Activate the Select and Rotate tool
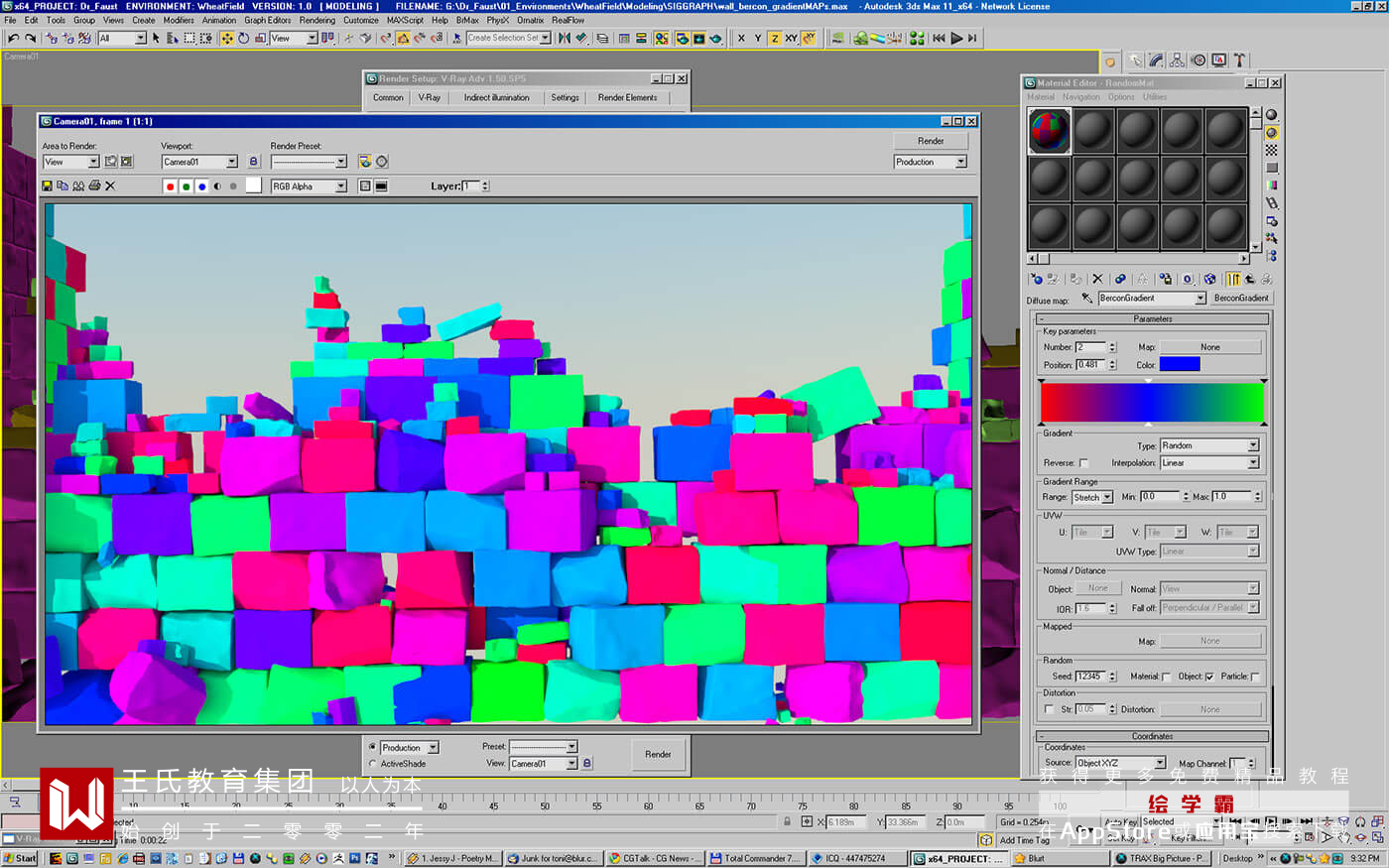This screenshot has height=868, width=1389. coord(243,38)
